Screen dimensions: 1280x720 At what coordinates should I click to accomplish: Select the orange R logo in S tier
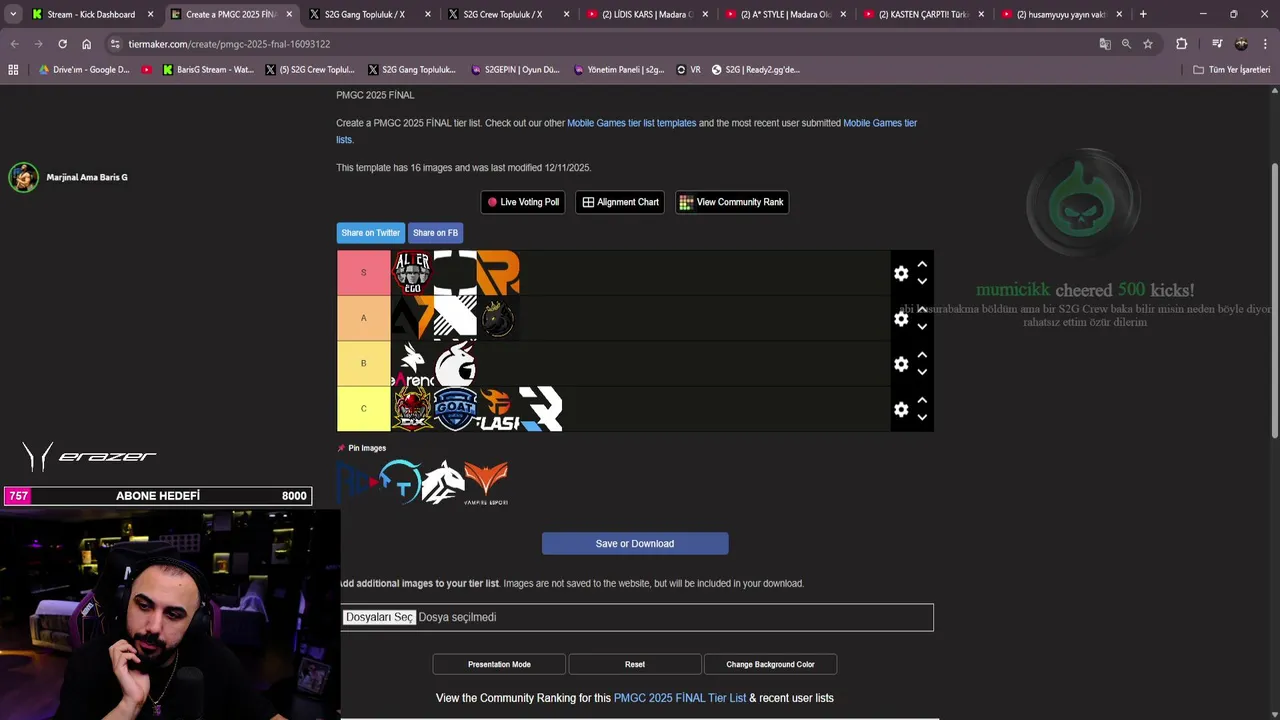[x=498, y=272]
